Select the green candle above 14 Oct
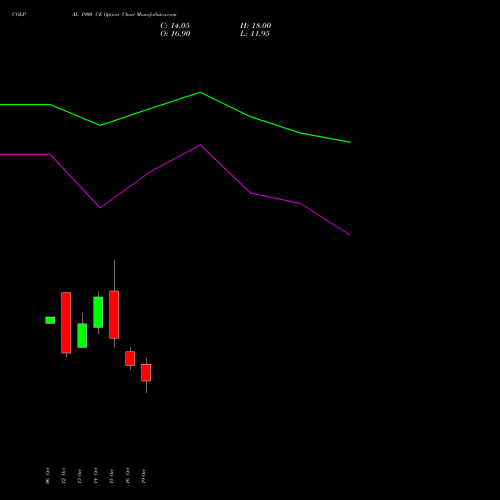Image resolution: width=500 pixels, height=500 pixels. coord(98,312)
